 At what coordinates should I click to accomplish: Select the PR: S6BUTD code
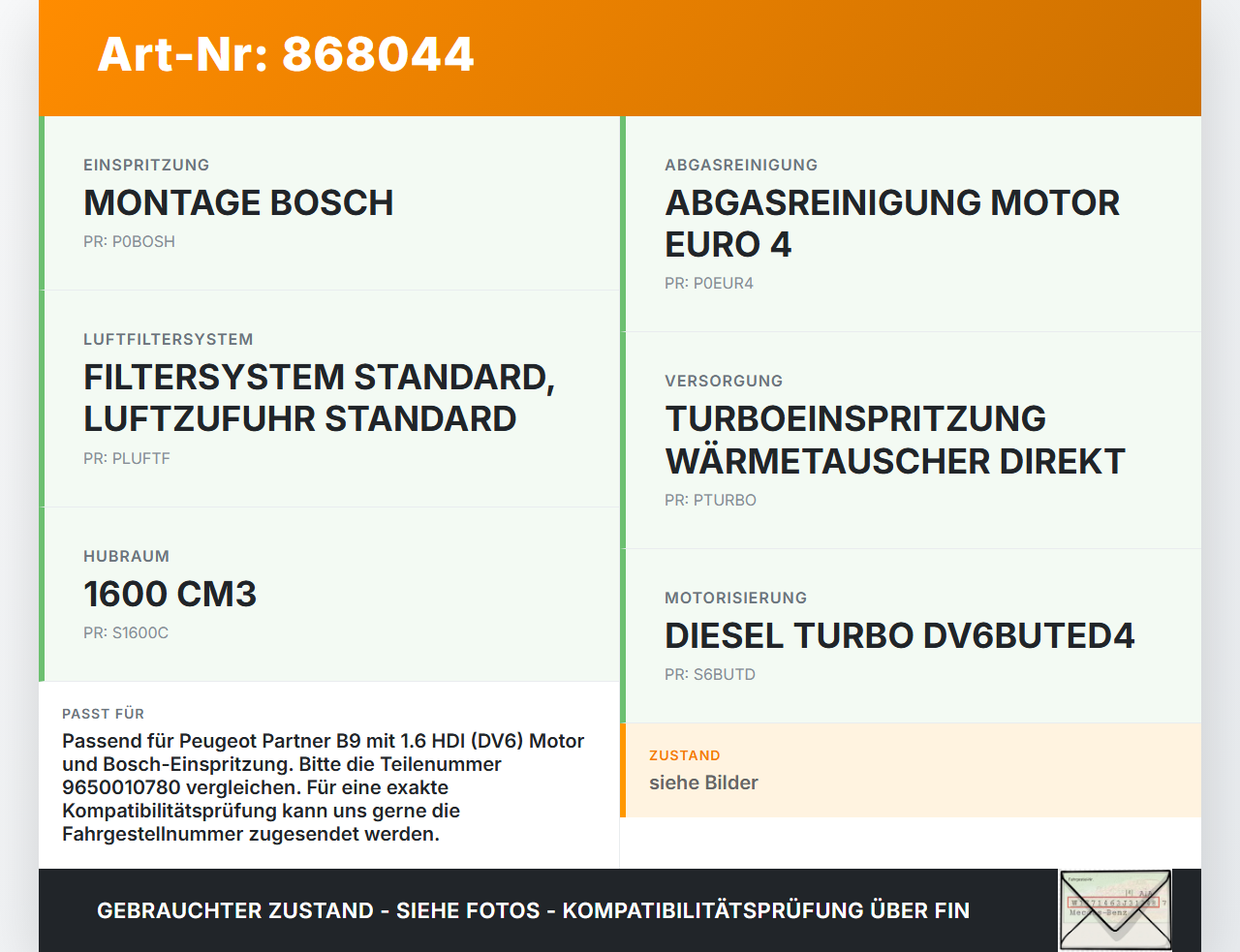click(709, 674)
